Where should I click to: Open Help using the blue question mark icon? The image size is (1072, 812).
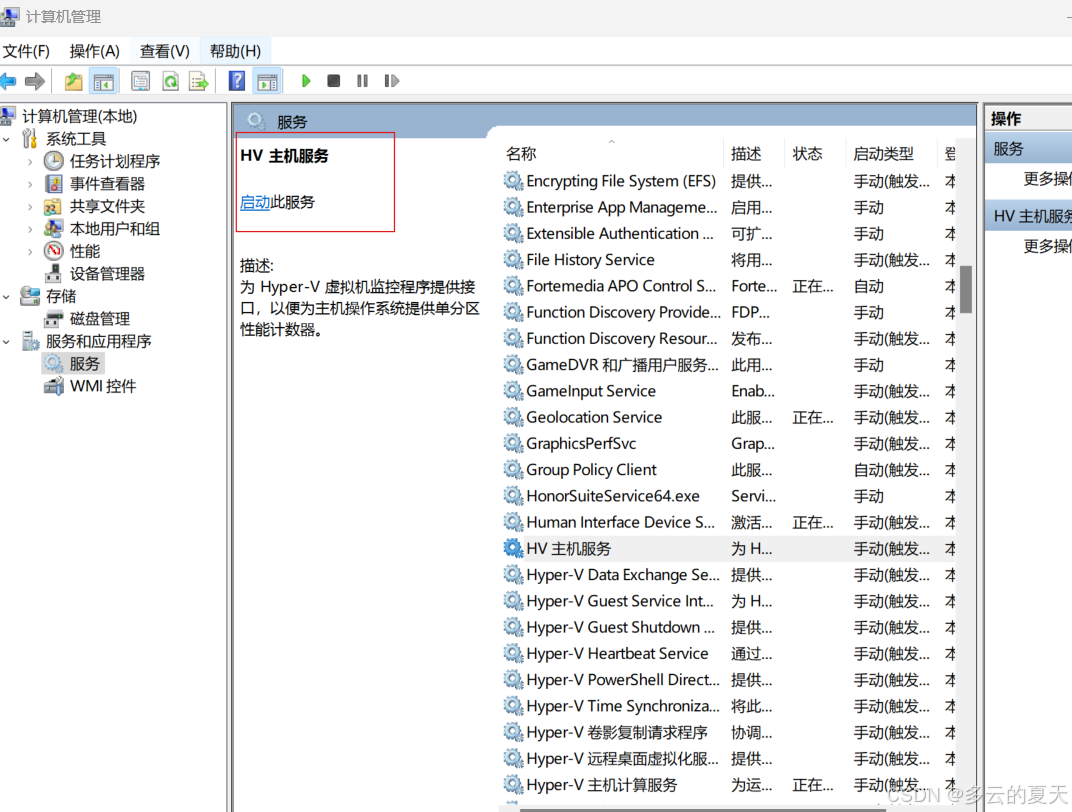pyautogui.click(x=237, y=81)
